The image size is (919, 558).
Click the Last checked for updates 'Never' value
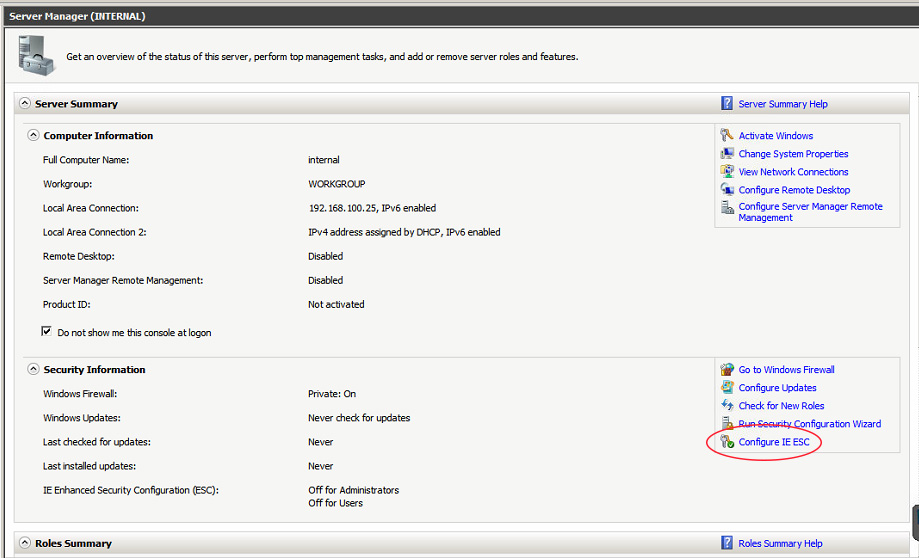[321, 442]
